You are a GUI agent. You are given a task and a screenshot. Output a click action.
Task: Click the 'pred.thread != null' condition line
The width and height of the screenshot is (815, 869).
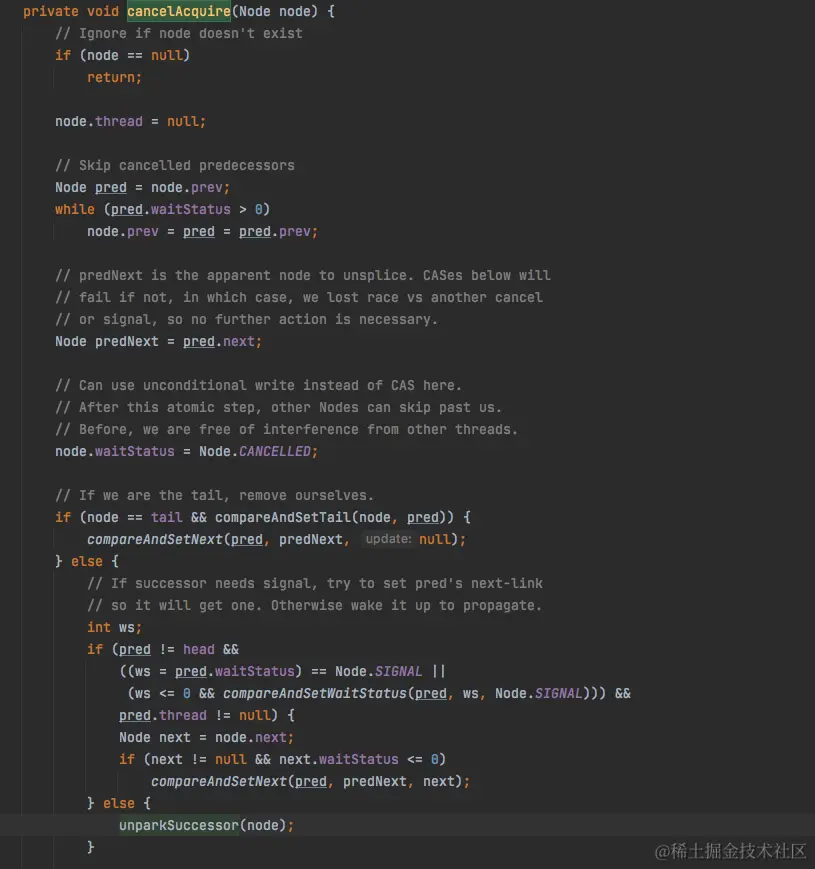tap(207, 715)
